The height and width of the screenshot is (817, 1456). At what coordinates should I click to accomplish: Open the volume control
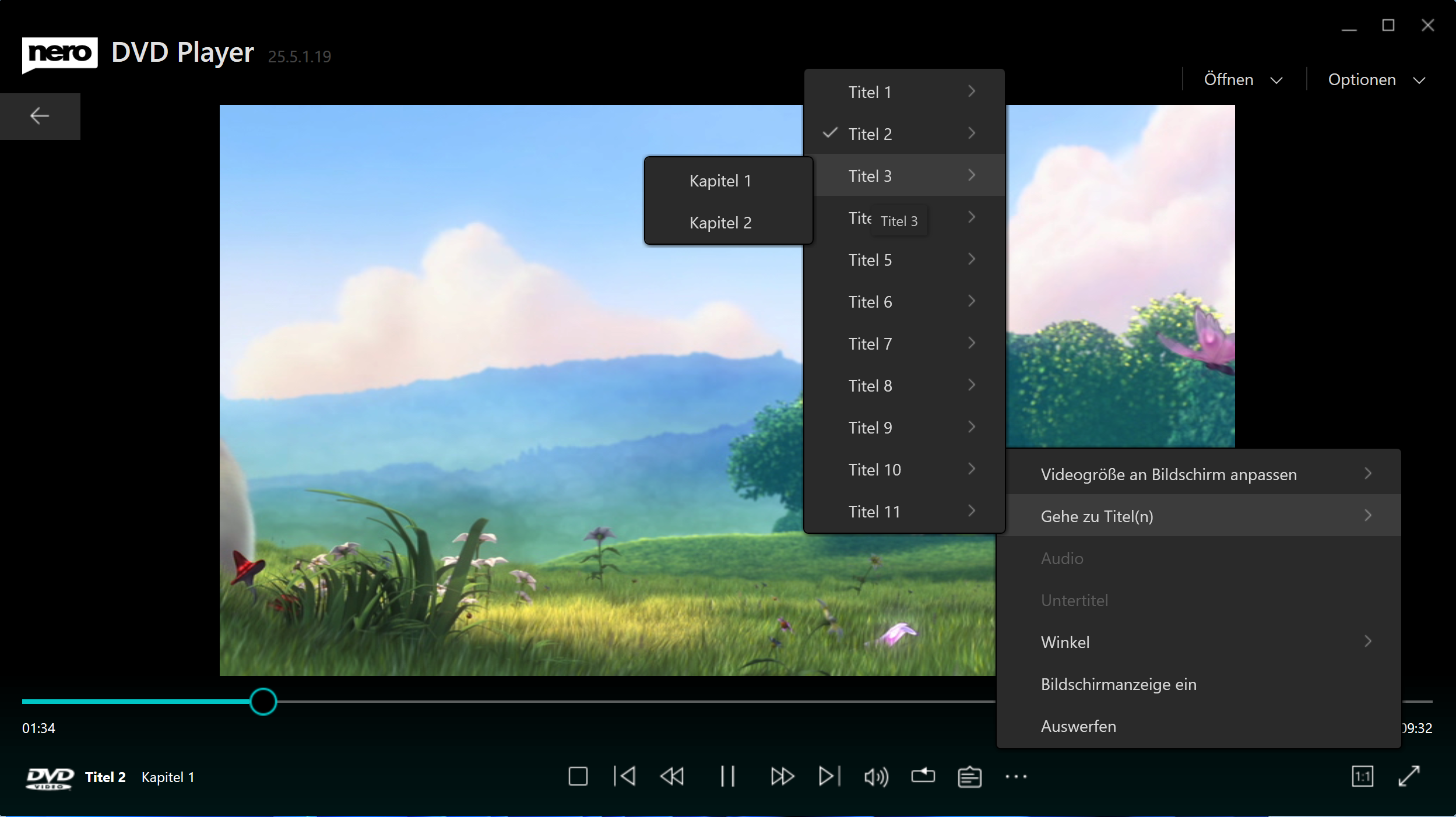click(x=876, y=776)
